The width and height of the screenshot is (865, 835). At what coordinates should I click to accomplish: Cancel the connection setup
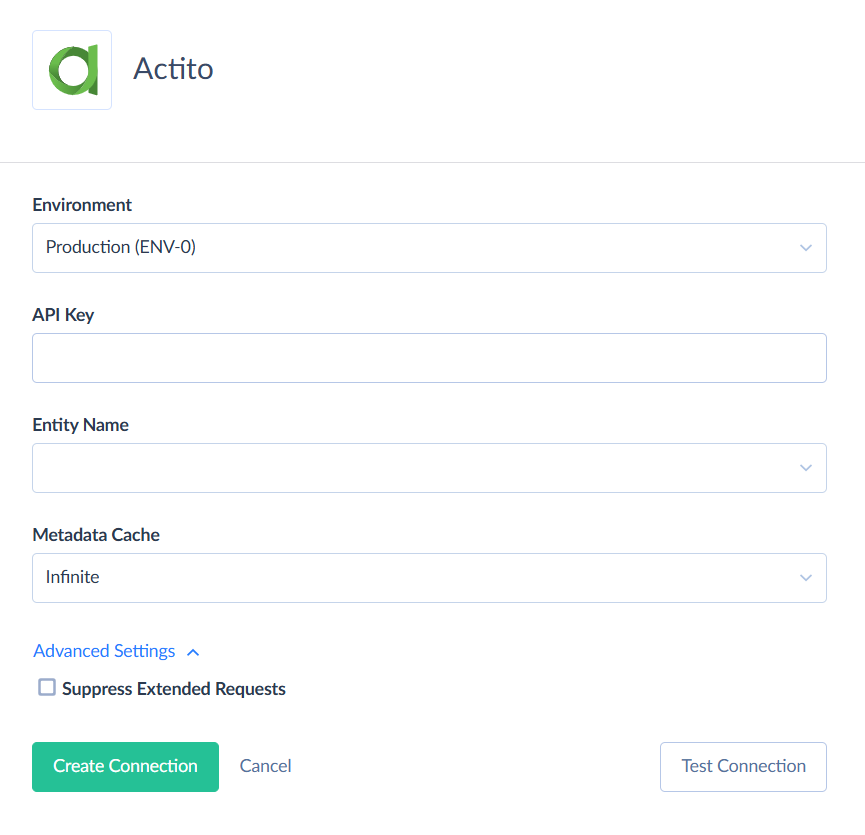[x=264, y=766]
